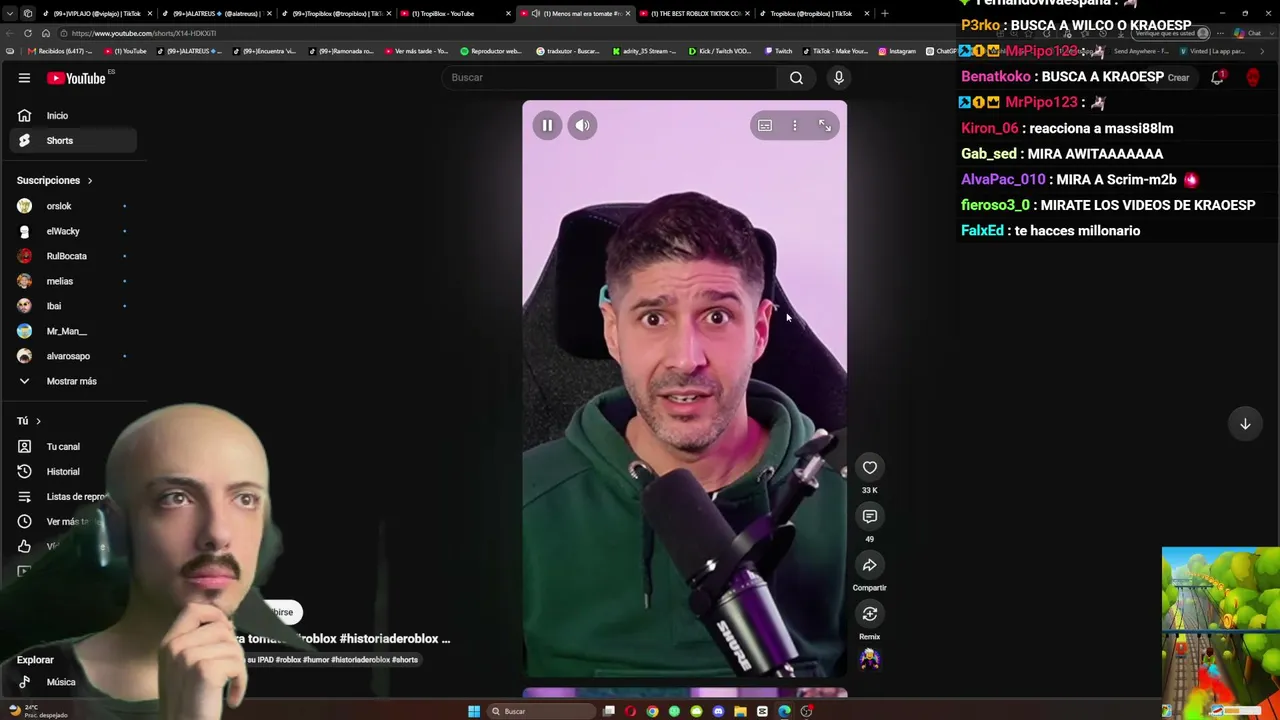Click the Buscar search input field

click(610, 78)
